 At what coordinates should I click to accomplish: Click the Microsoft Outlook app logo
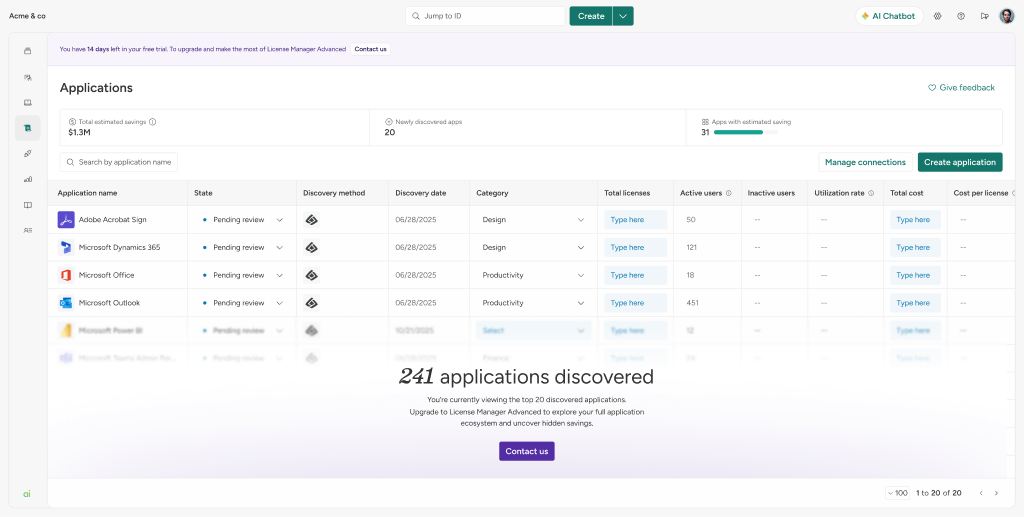[x=66, y=303]
